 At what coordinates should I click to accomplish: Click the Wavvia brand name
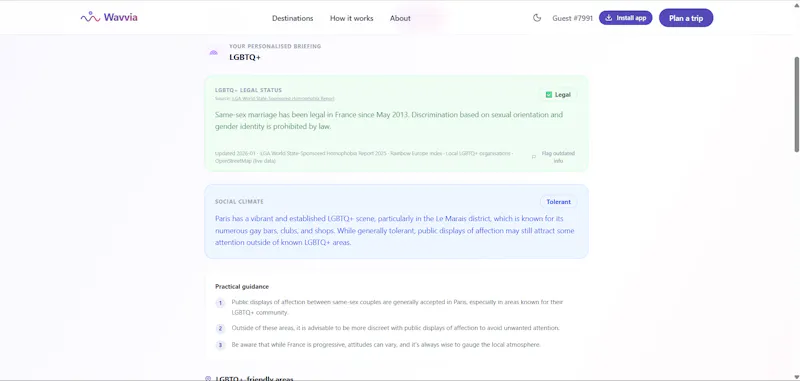(120, 17)
